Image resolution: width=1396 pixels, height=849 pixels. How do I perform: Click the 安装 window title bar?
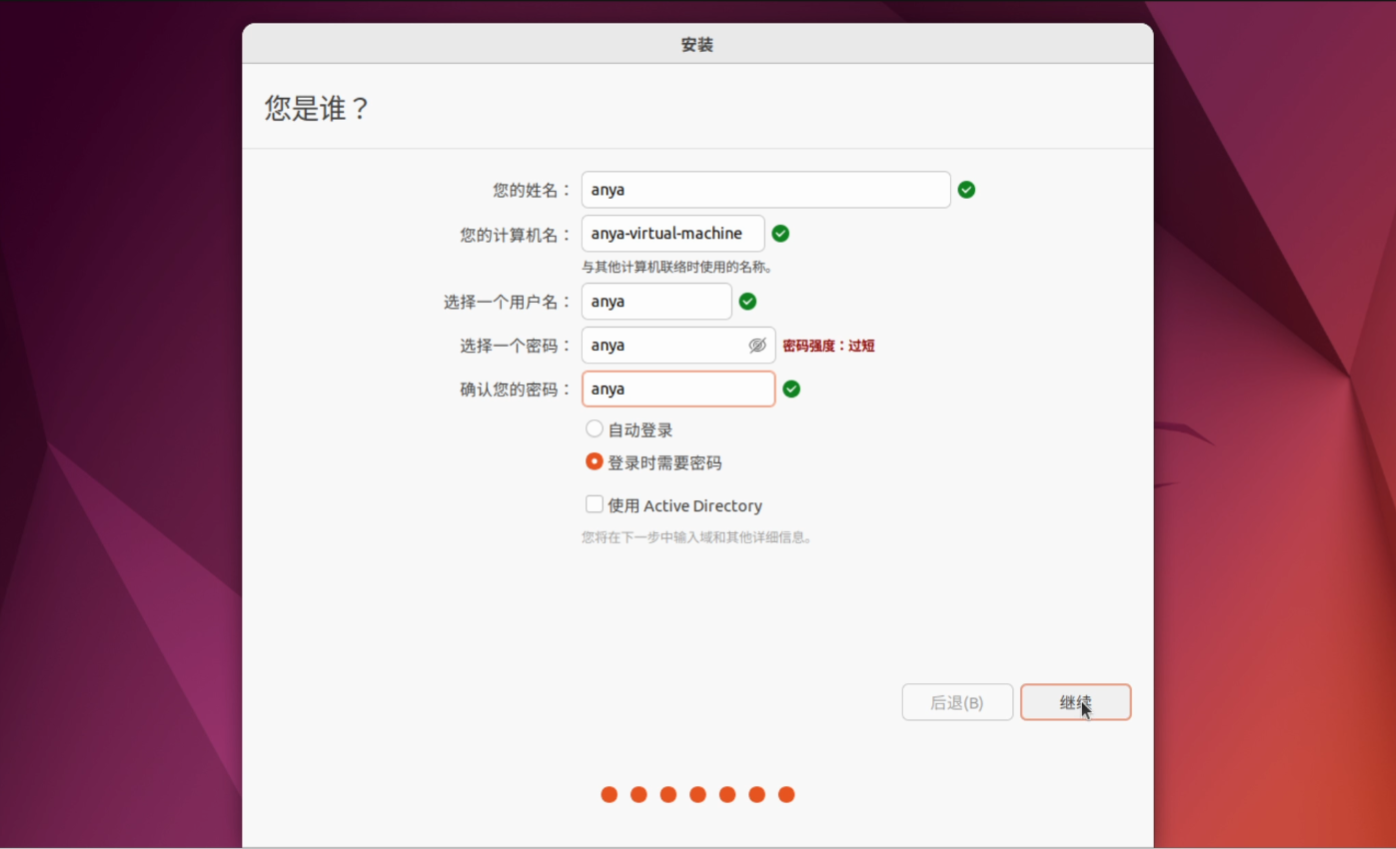(697, 45)
